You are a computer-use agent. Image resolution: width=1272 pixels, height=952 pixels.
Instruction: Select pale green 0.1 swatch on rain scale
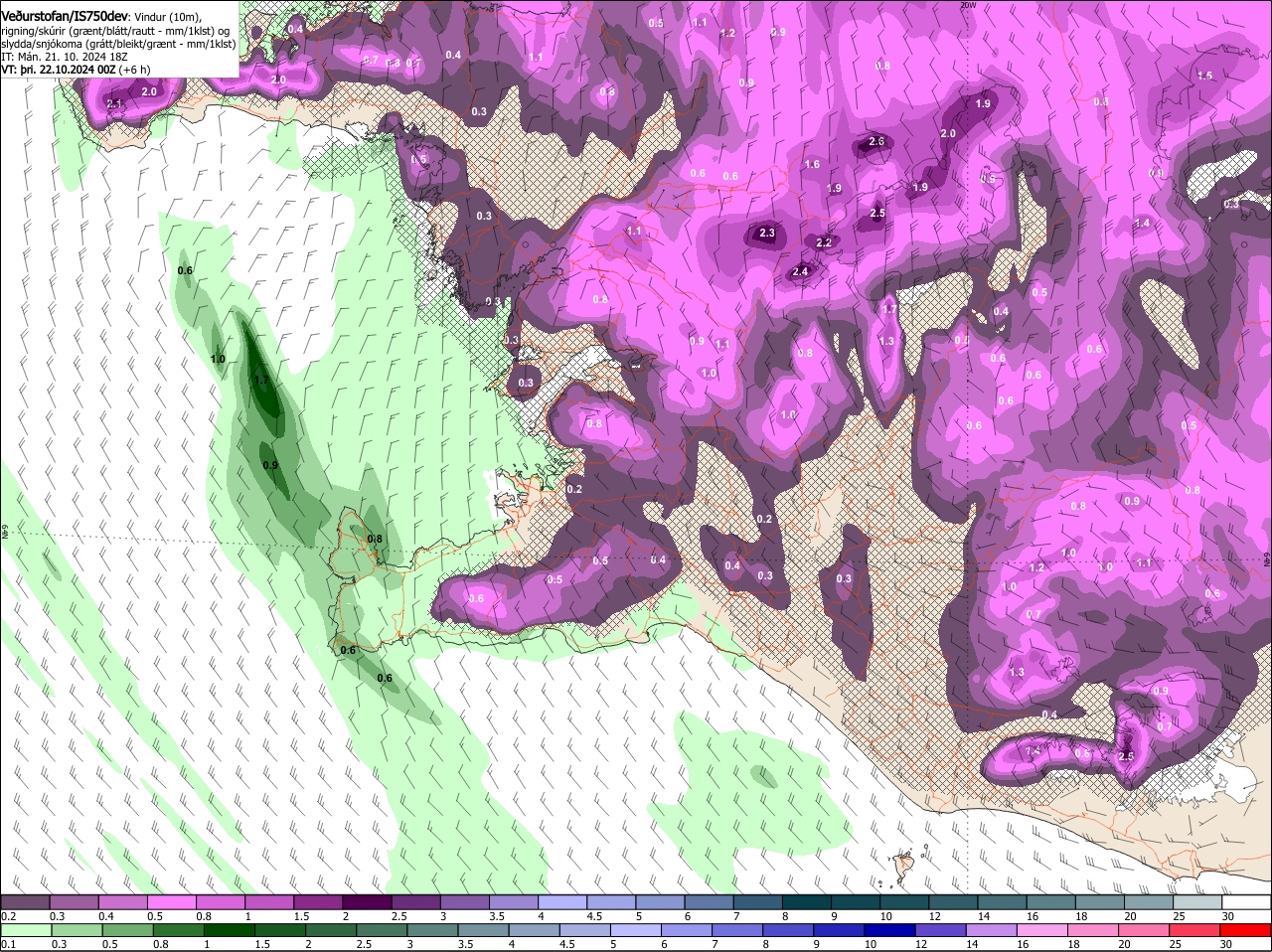point(26,929)
